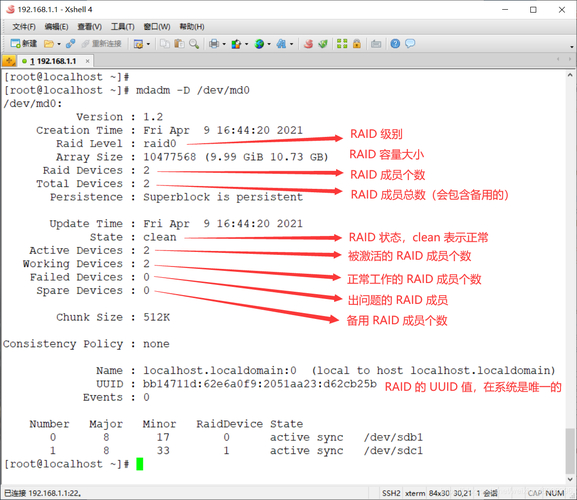
Task: Toggle the green grid full-layout icon
Action: [x=342, y=44]
